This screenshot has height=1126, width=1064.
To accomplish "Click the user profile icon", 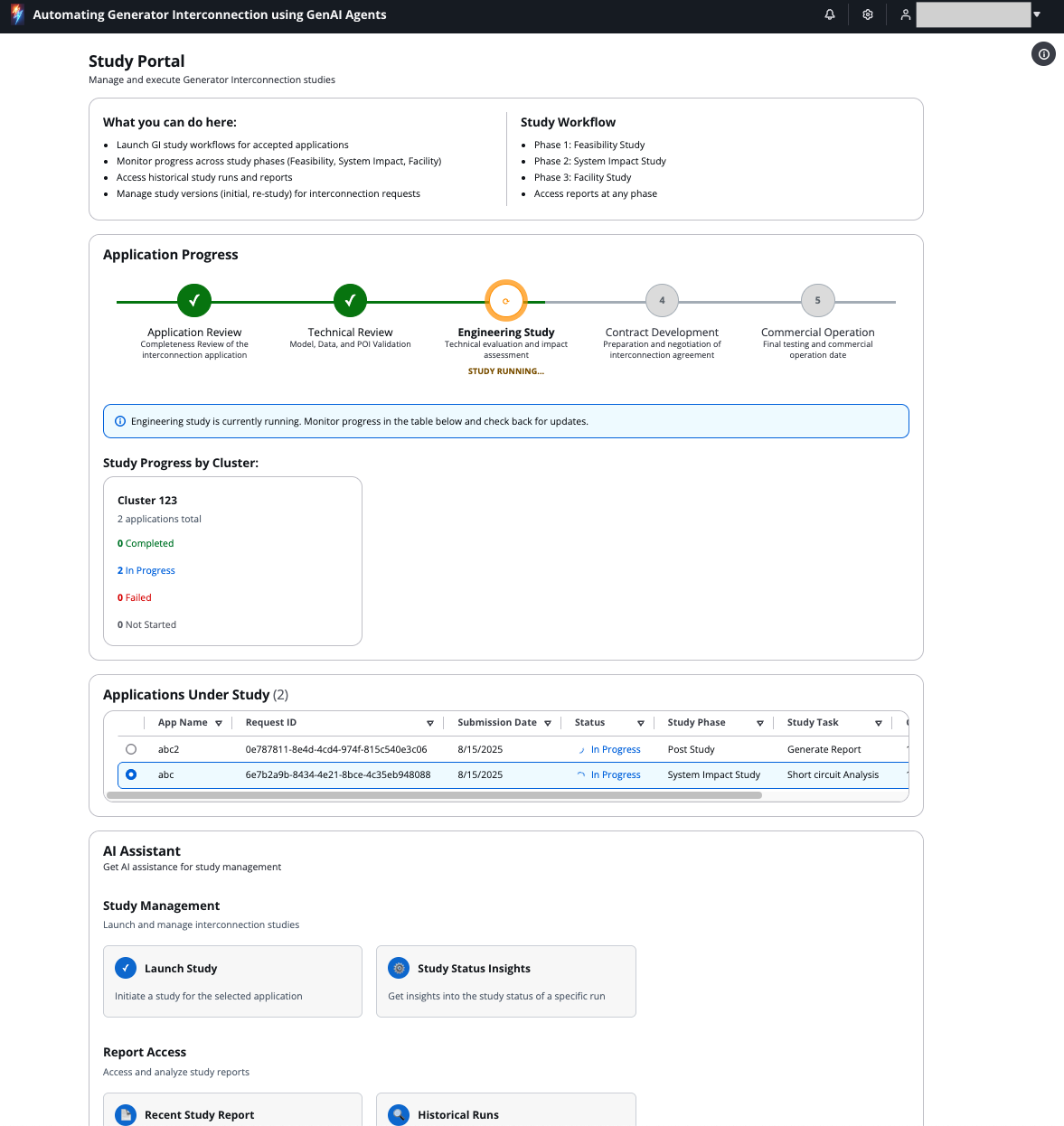I will click(905, 14).
